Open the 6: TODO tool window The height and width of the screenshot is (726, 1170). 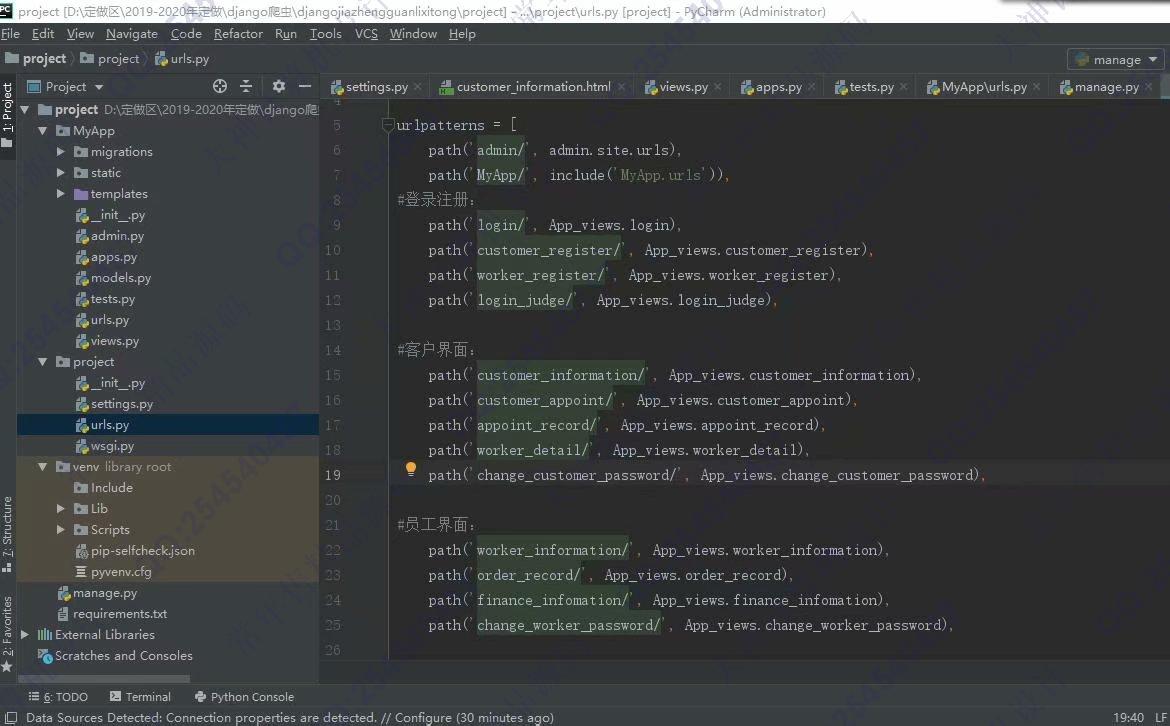[58, 696]
